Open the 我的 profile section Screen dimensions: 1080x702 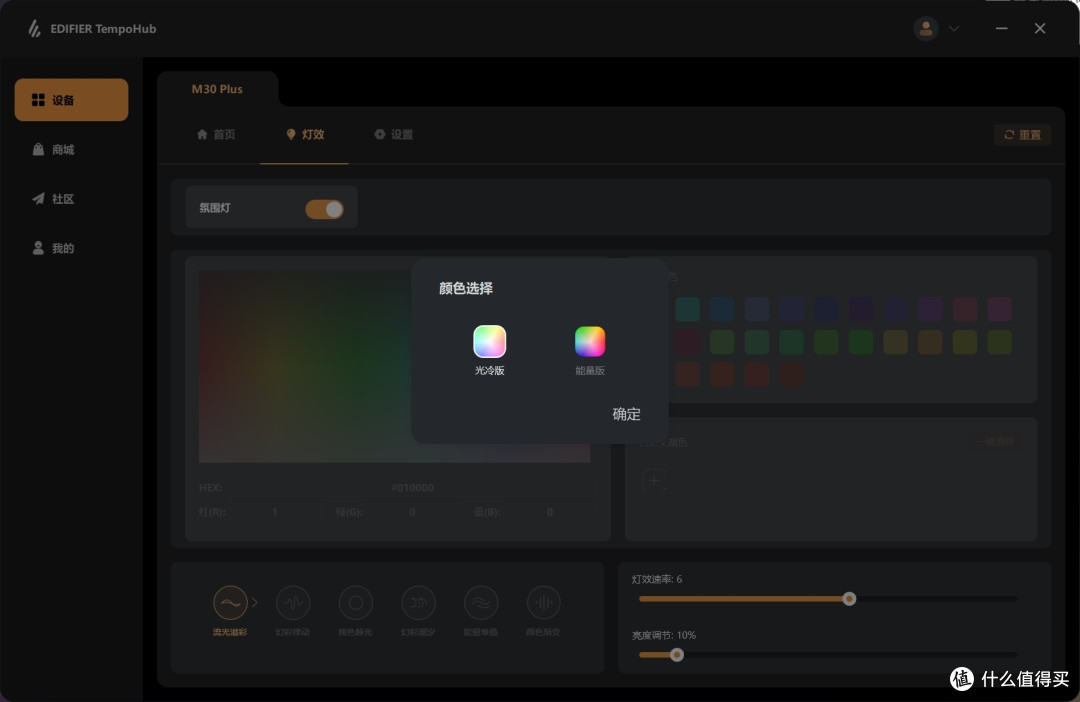coord(54,248)
